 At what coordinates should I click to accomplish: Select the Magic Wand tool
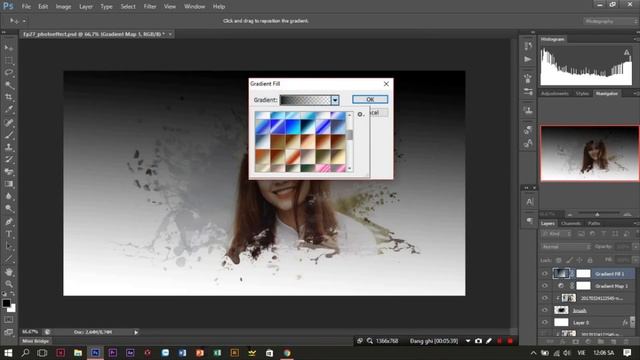[x=9, y=85]
